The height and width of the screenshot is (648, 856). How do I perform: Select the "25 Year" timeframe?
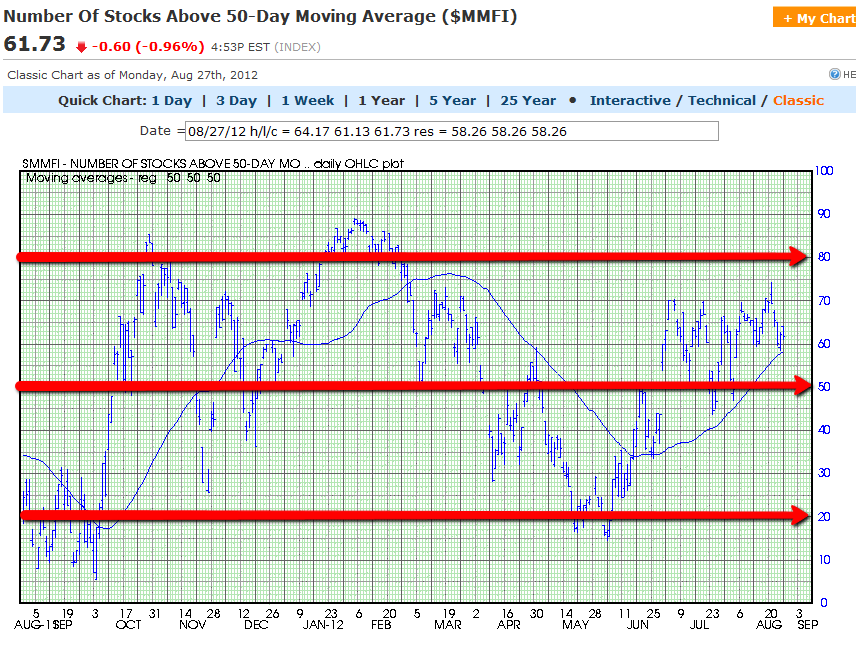528,100
